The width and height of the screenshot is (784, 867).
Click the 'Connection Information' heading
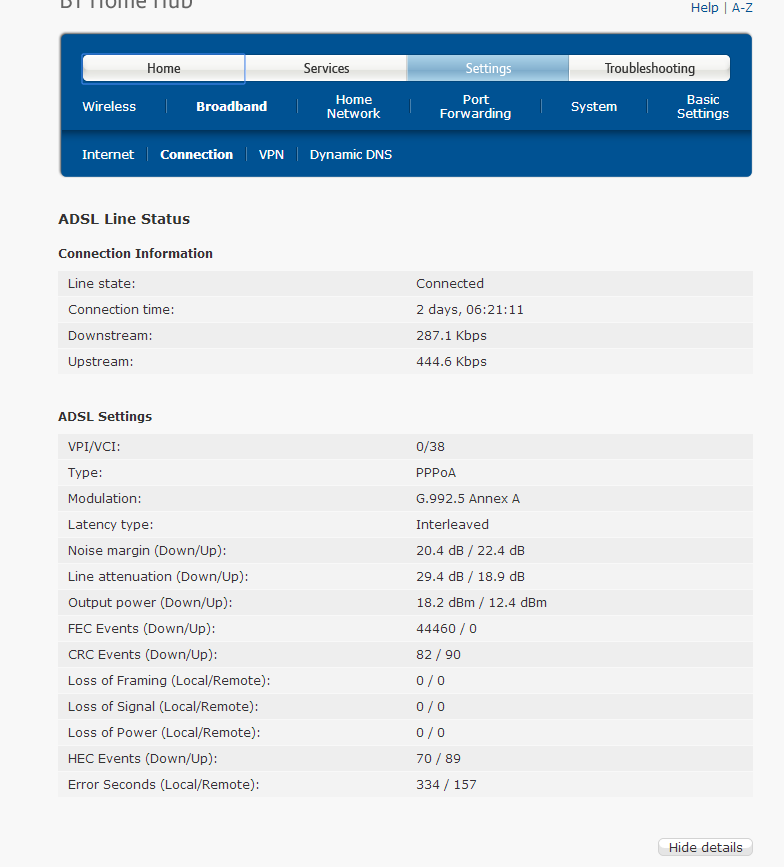coord(135,253)
